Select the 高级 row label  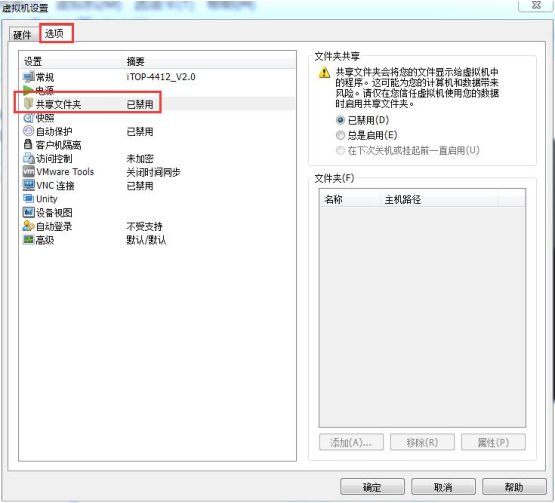point(45,240)
